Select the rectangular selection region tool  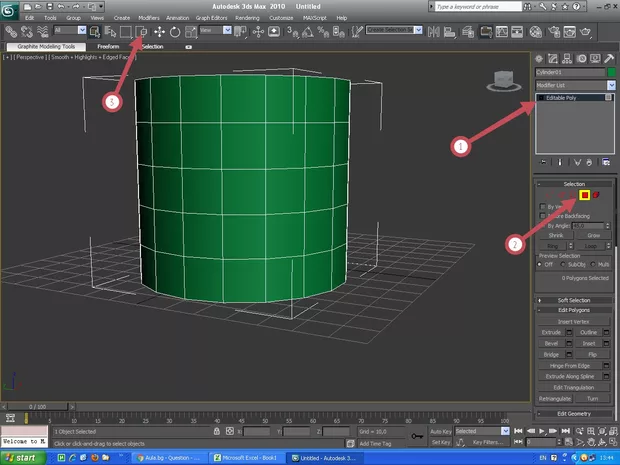coord(125,31)
